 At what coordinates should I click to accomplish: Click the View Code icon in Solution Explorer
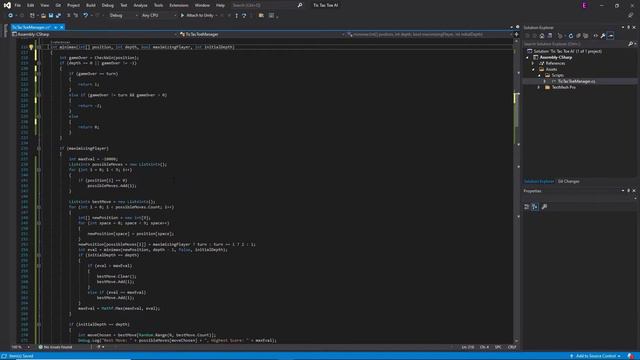tap(596, 36)
